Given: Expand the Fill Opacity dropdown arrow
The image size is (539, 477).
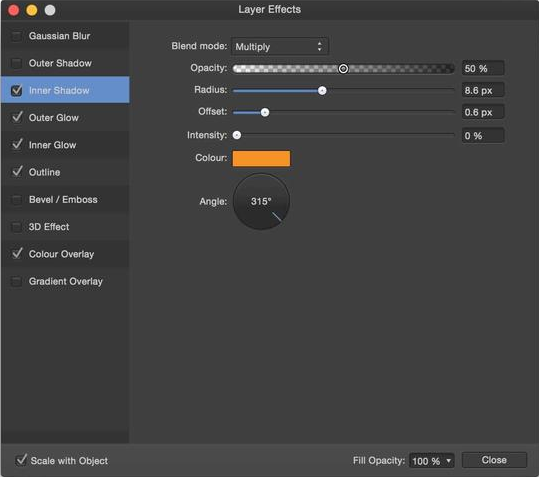Looking at the screenshot, I should tap(448, 461).
